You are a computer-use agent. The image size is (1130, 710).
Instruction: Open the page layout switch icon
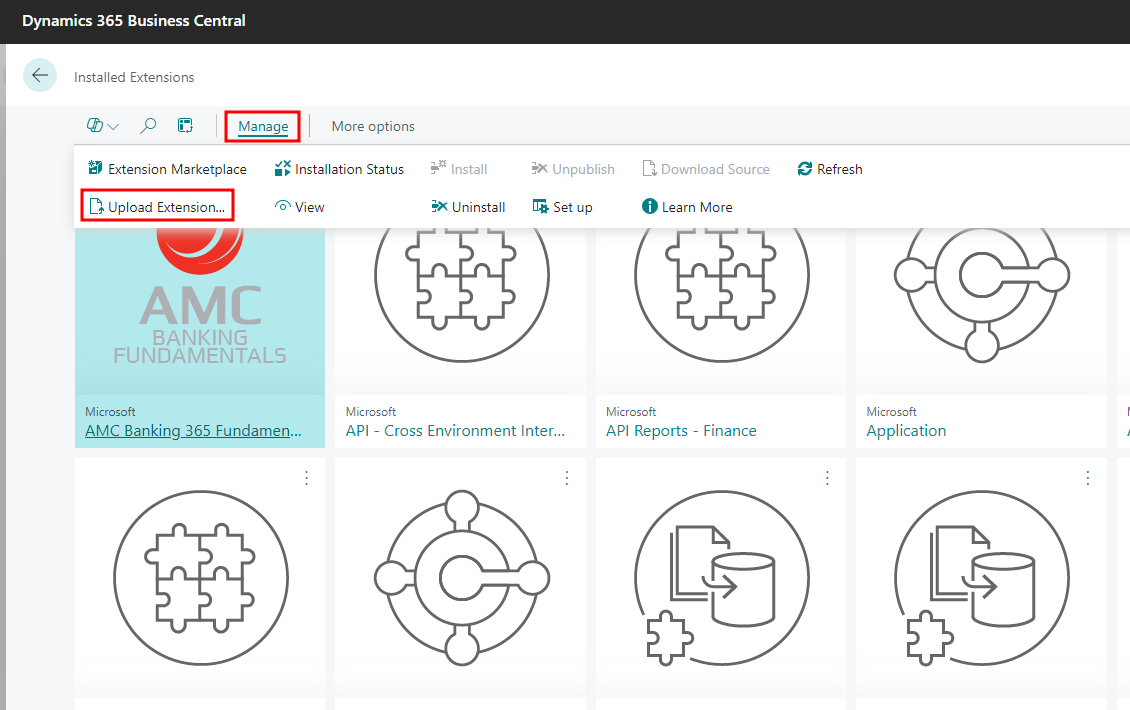[185, 126]
